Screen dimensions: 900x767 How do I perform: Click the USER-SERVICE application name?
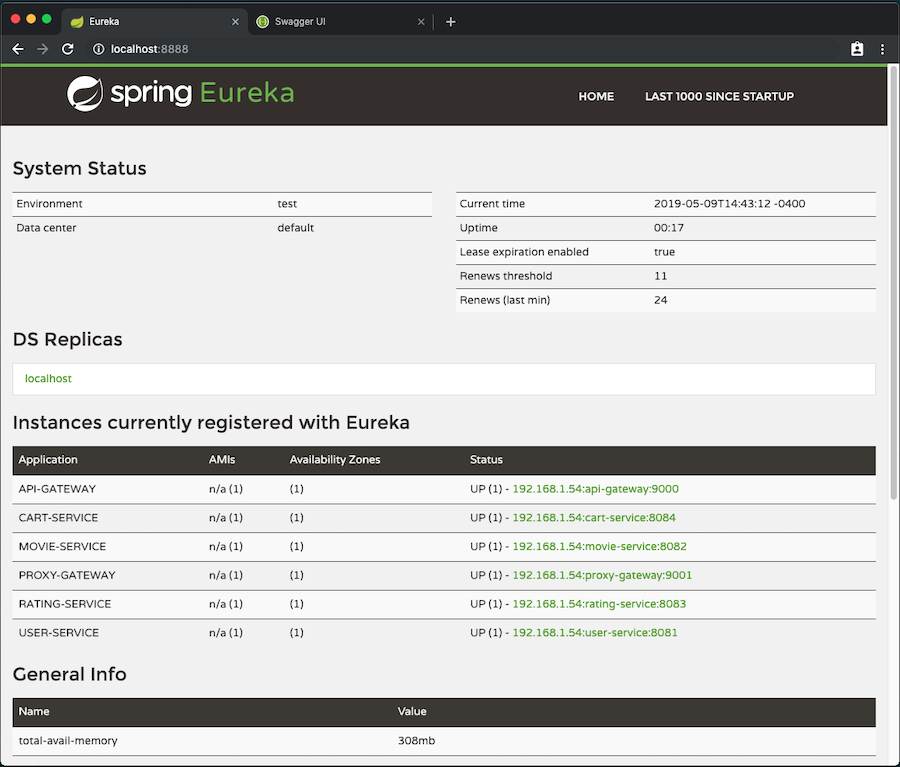[x=59, y=633]
